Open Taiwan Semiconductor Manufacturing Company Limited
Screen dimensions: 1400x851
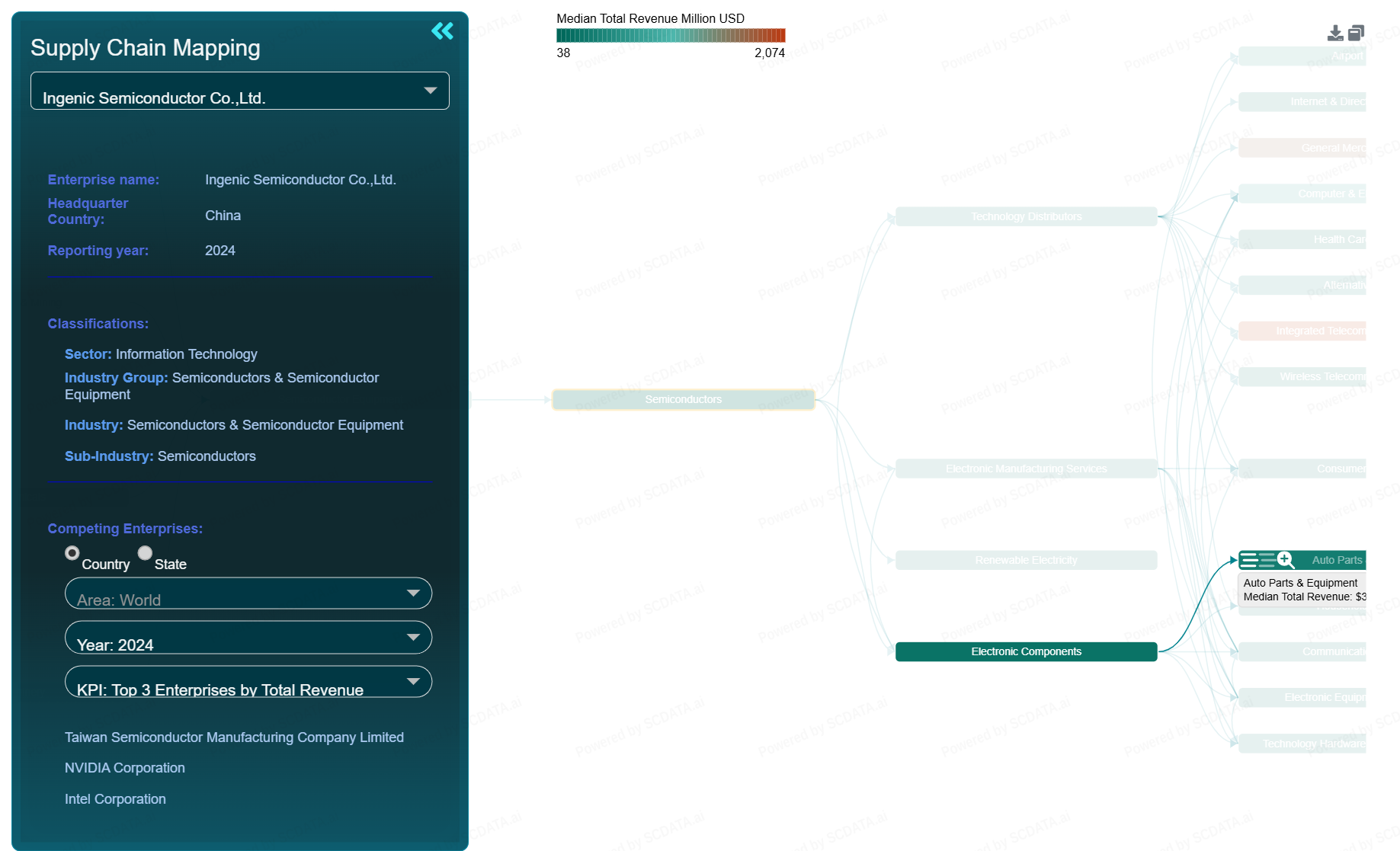click(234, 737)
